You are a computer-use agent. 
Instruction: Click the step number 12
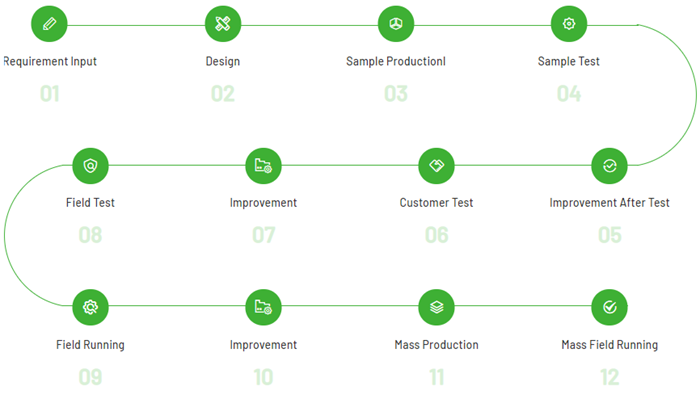(609, 377)
